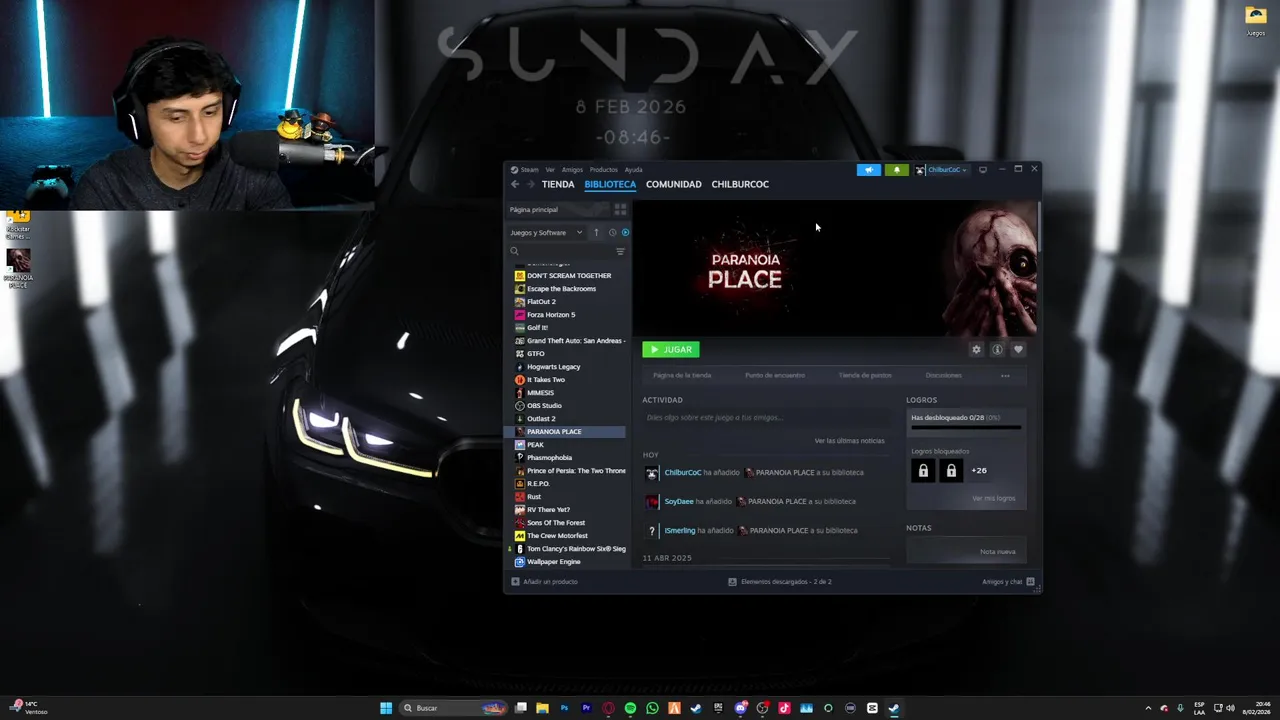Toggle the ready-to-play filter icon
1280x720 pixels.
[x=625, y=233]
